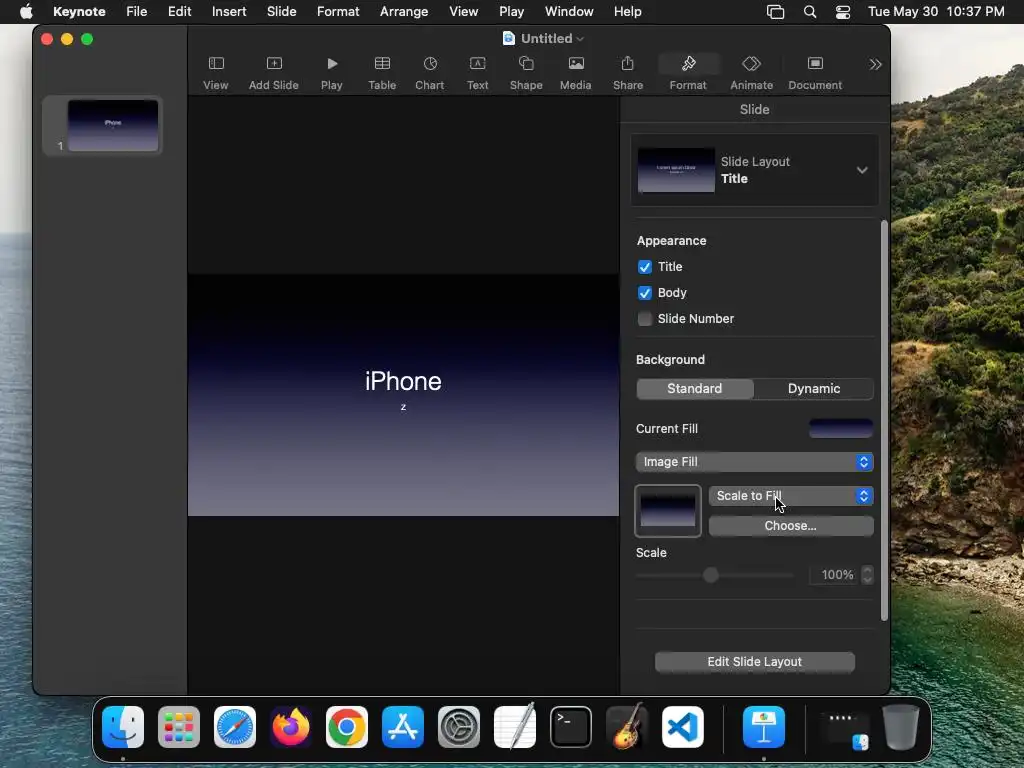Open the Shape picker
1024x768 pixels.
tap(526, 72)
